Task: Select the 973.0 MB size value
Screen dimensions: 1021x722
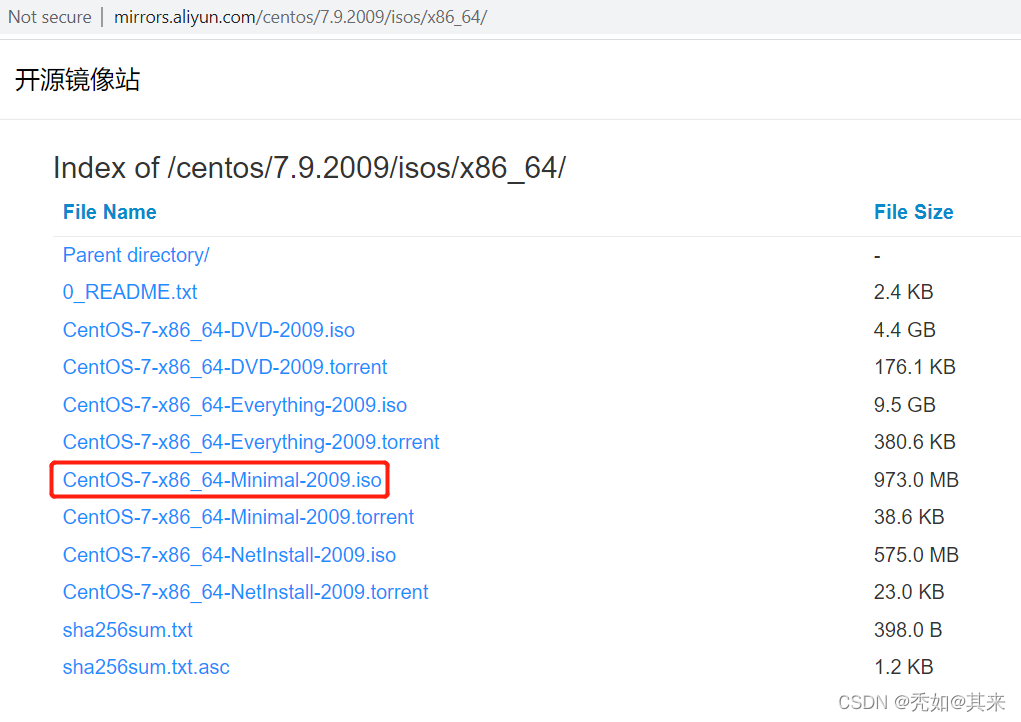Action: [x=916, y=480]
